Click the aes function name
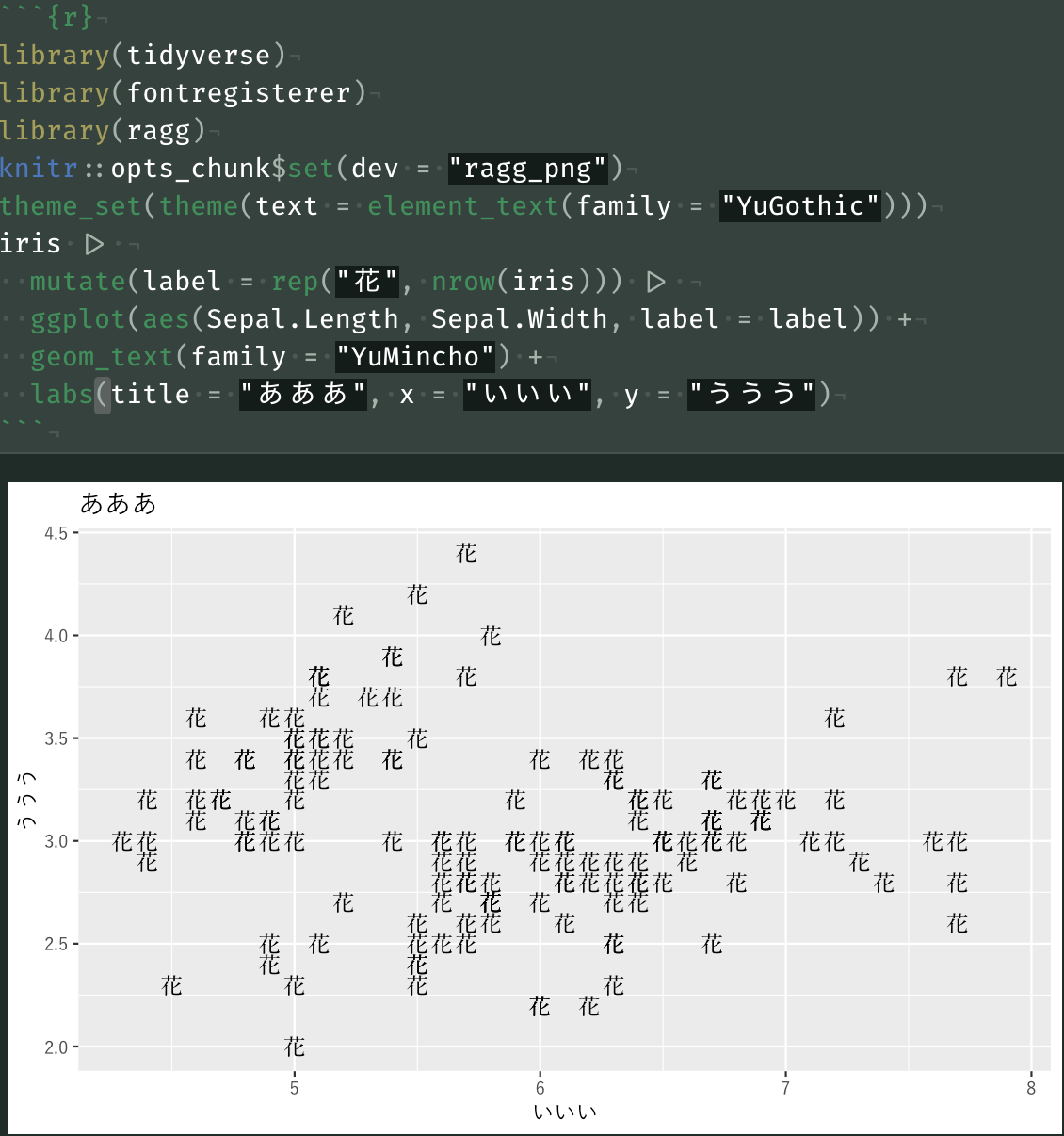 pos(167,318)
